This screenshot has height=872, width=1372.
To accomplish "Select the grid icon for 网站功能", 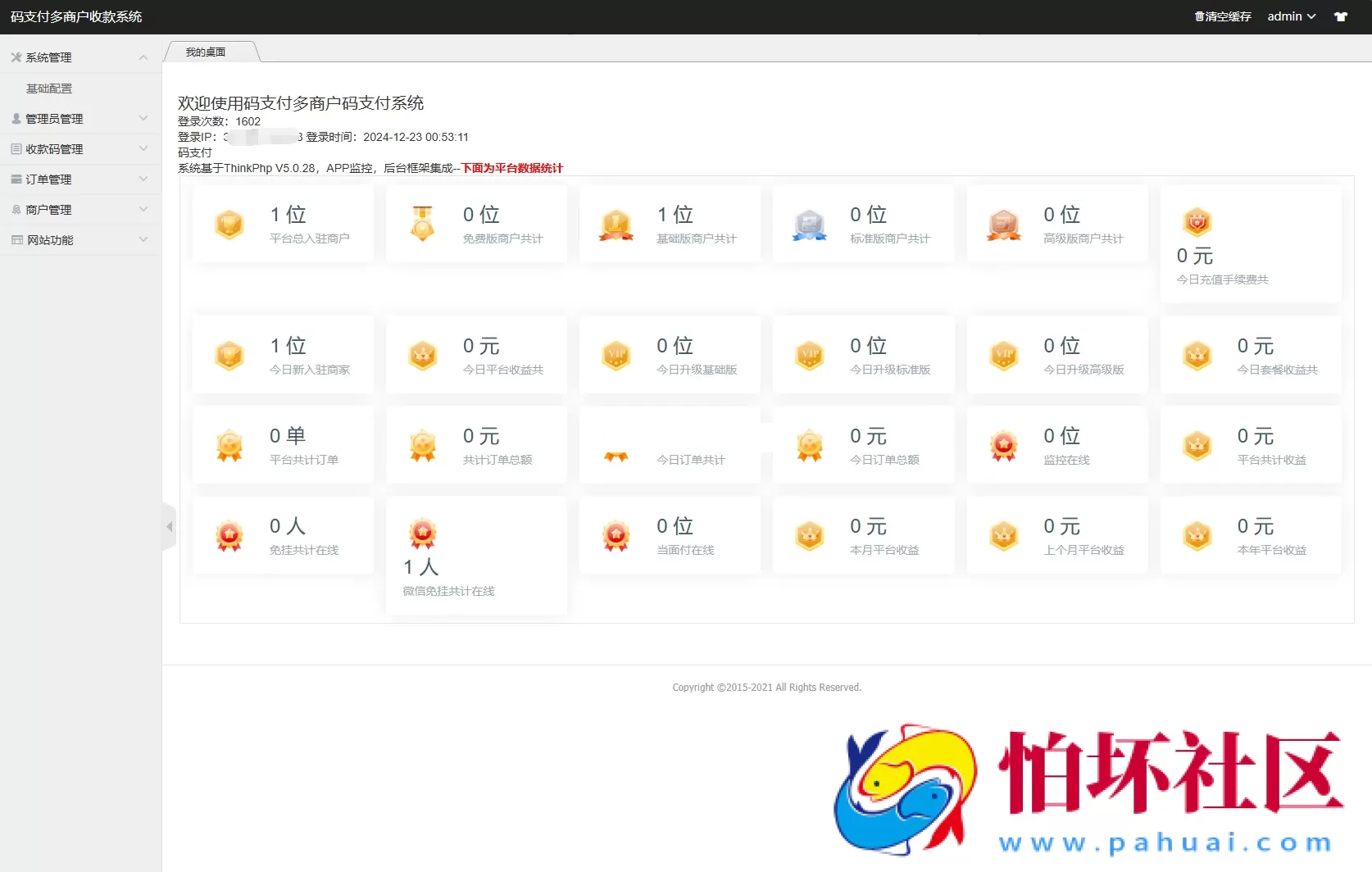I will coord(16,239).
